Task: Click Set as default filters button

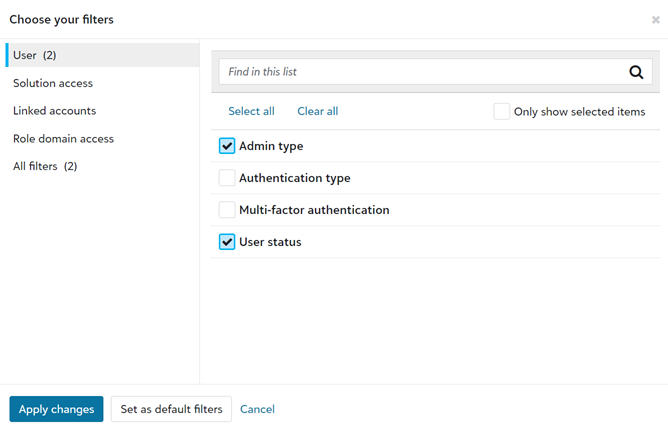Action: point(171,409)
